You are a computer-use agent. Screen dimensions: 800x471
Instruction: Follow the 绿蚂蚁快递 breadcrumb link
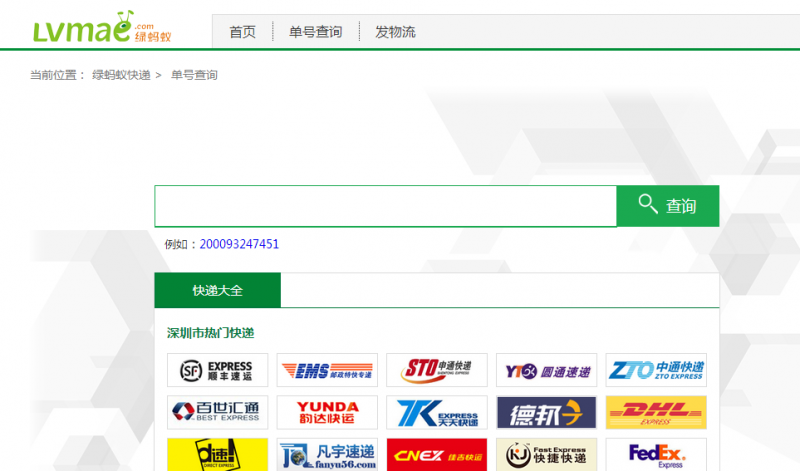pyautogui.click(x=121, y=75)
